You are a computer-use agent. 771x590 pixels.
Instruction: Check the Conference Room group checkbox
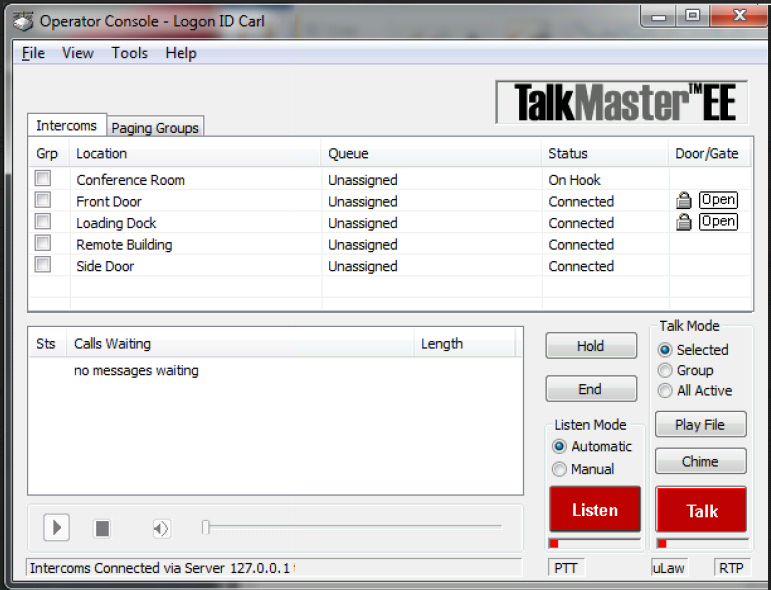(x=43, y=179)
